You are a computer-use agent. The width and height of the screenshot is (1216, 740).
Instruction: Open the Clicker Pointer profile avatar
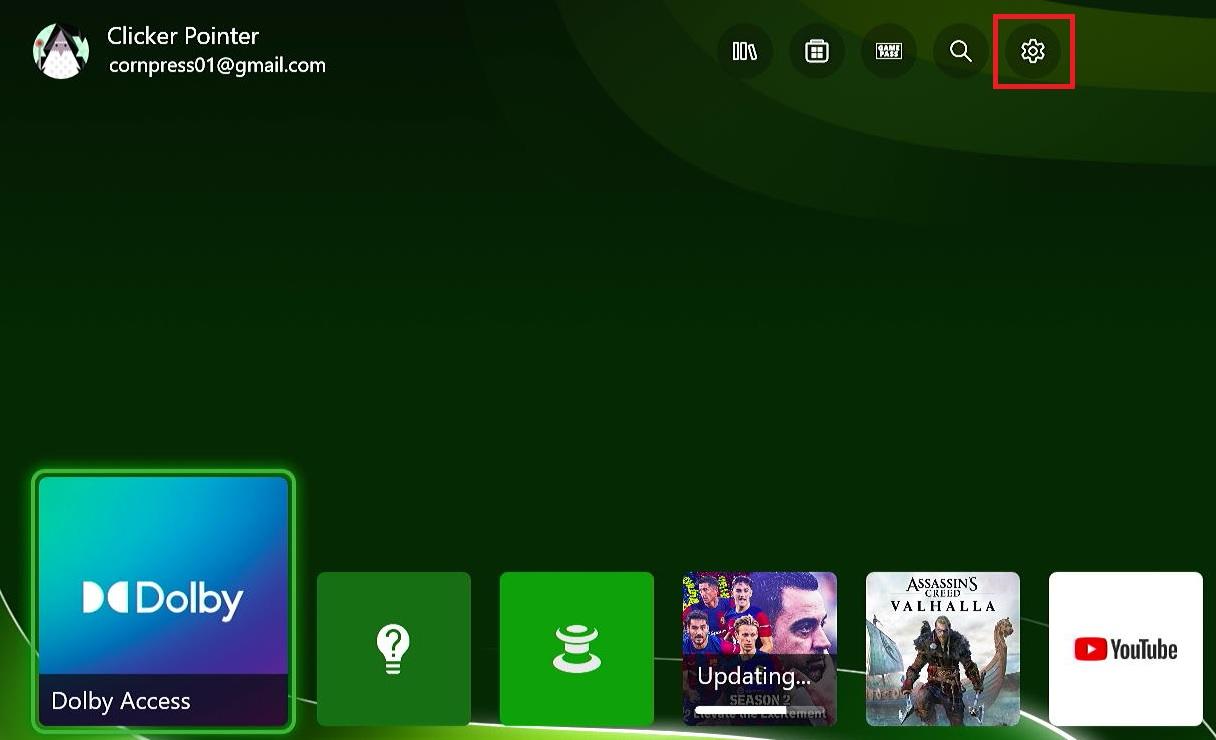coord(61,51)
